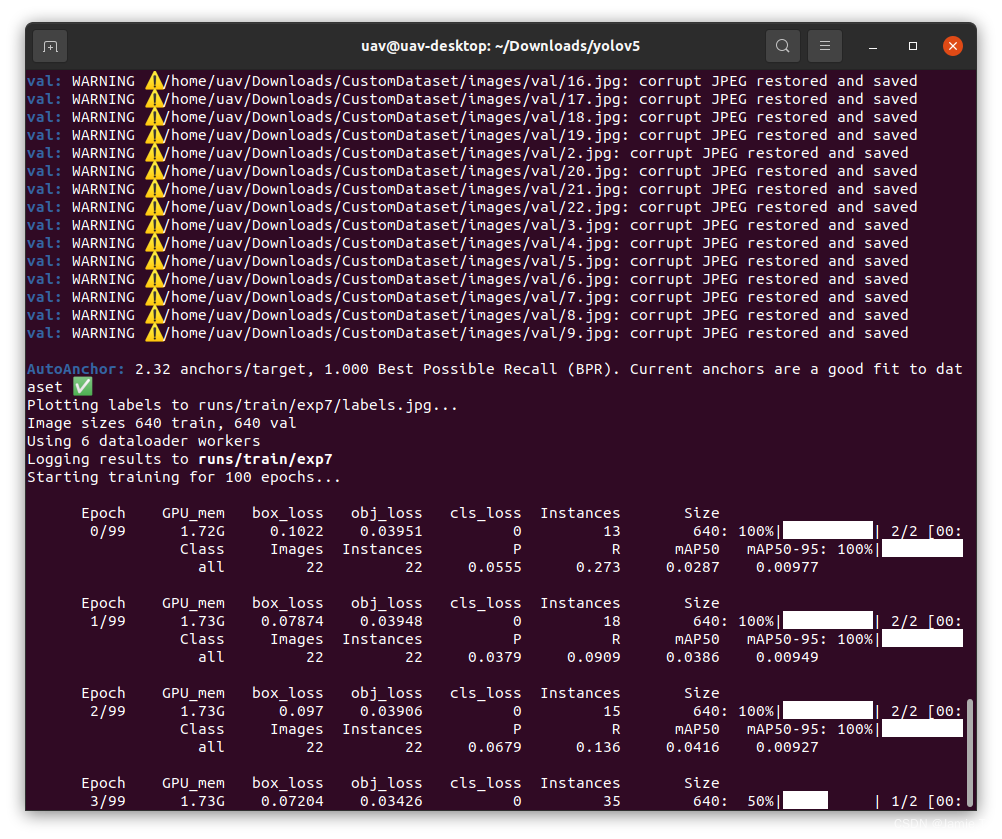Click the epoch value 0/99
The image size is (1002, 839).
click(x=108, y=532)
